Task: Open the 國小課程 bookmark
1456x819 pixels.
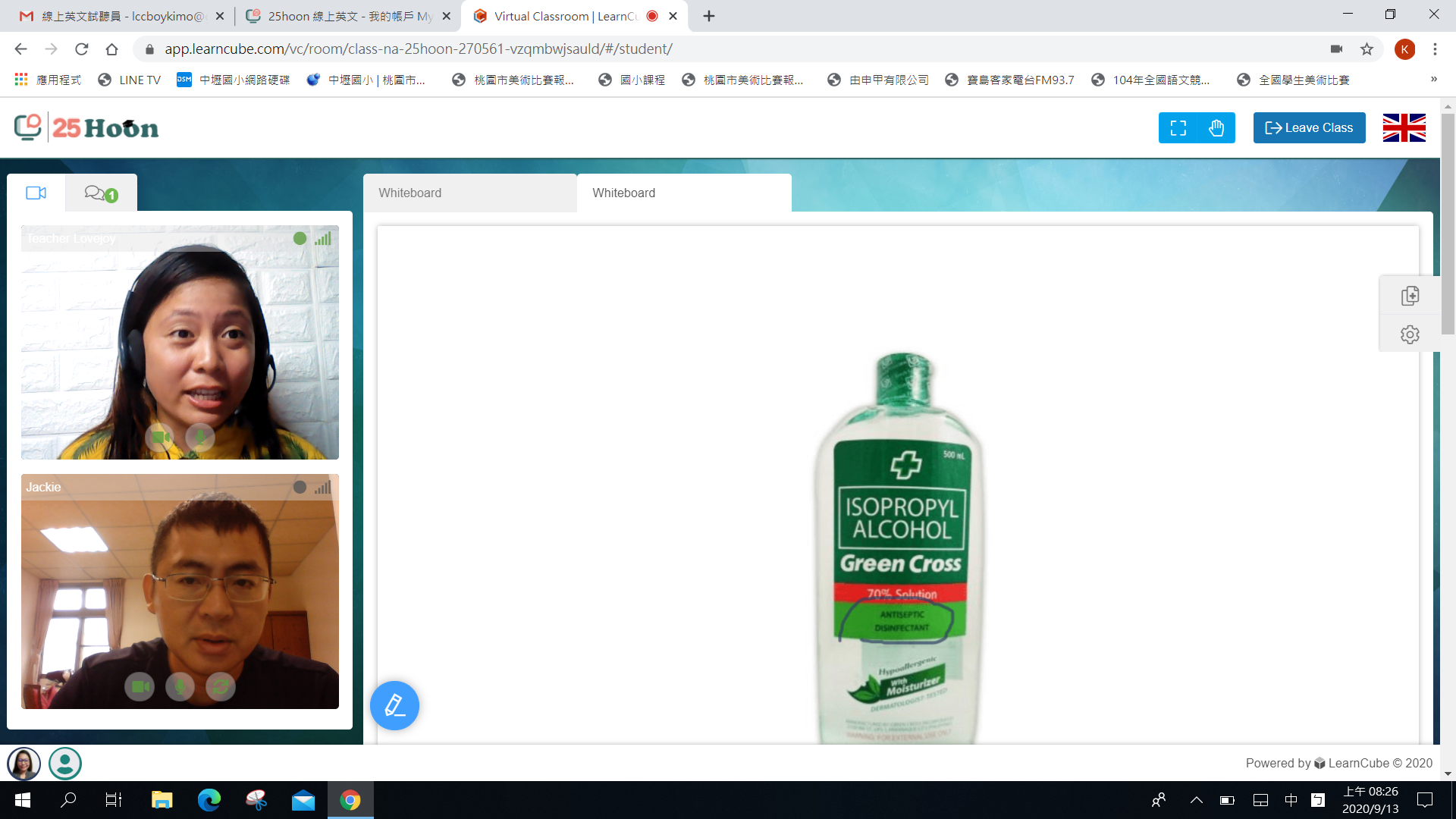Action: [631, 80]
